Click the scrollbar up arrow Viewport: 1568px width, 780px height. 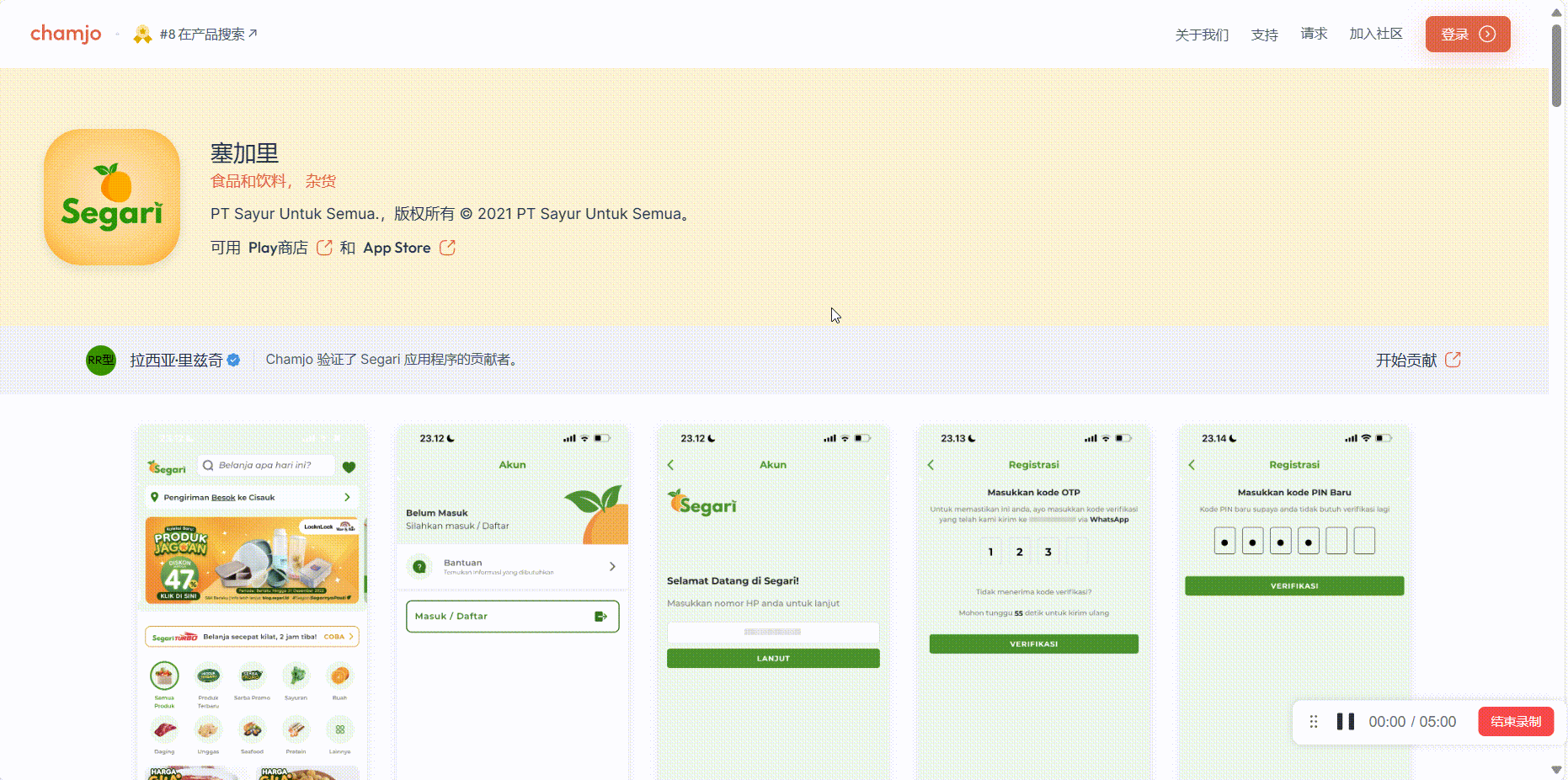click(1556, 12)
